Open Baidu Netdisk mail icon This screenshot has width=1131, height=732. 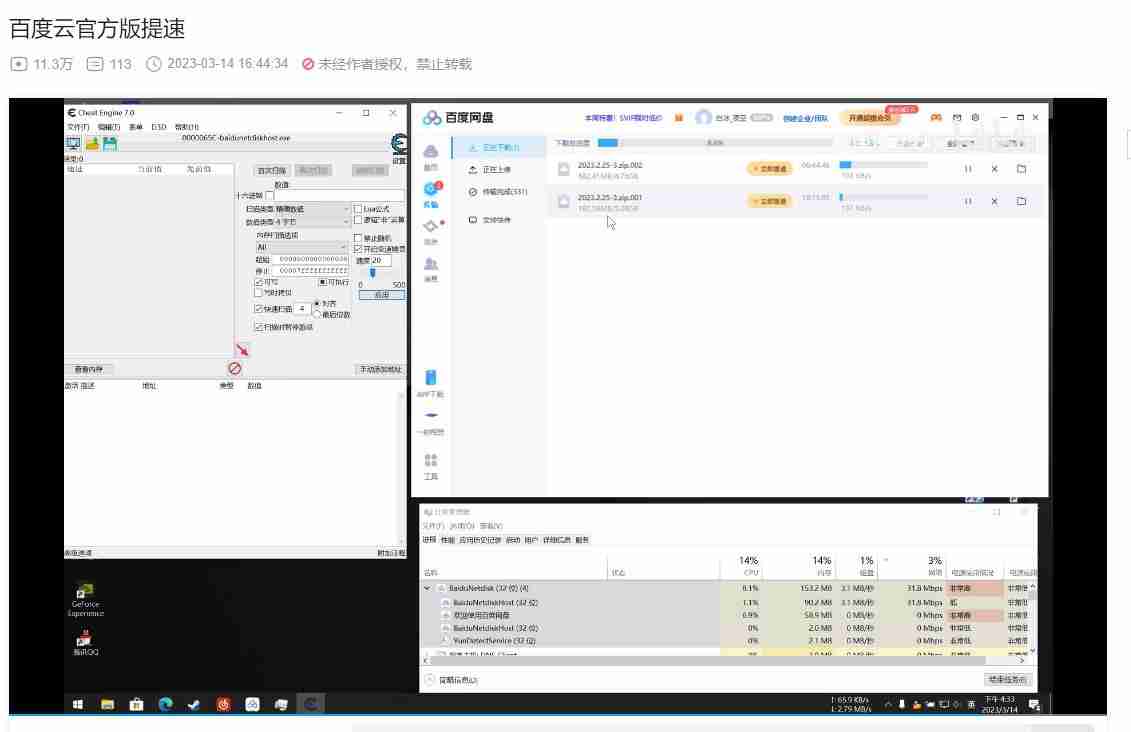(957, 118)
